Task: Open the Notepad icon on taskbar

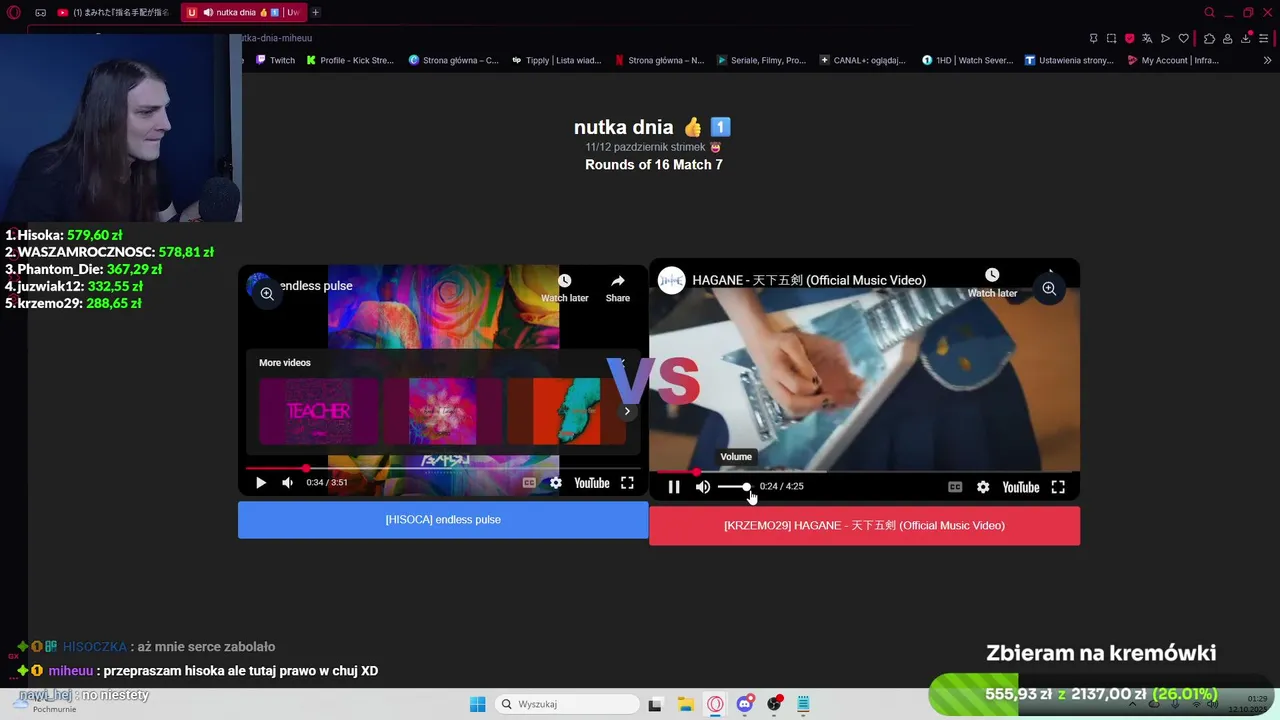Action: click(803, 704)
